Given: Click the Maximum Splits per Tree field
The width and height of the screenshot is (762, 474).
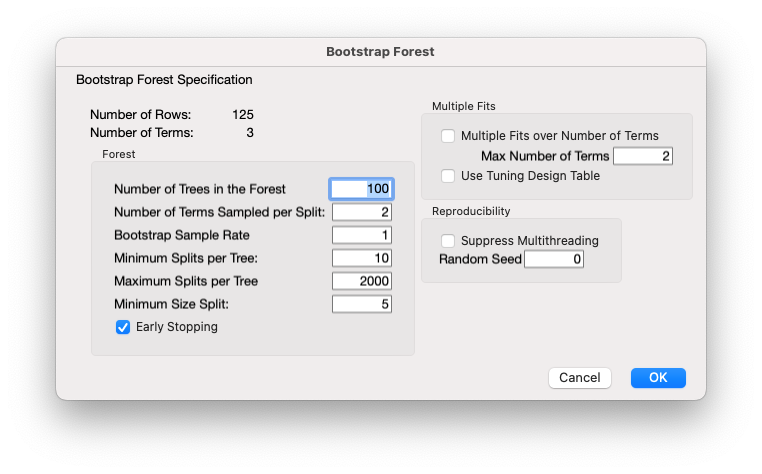Looking at the screenshot, I should tap(361, 281).
